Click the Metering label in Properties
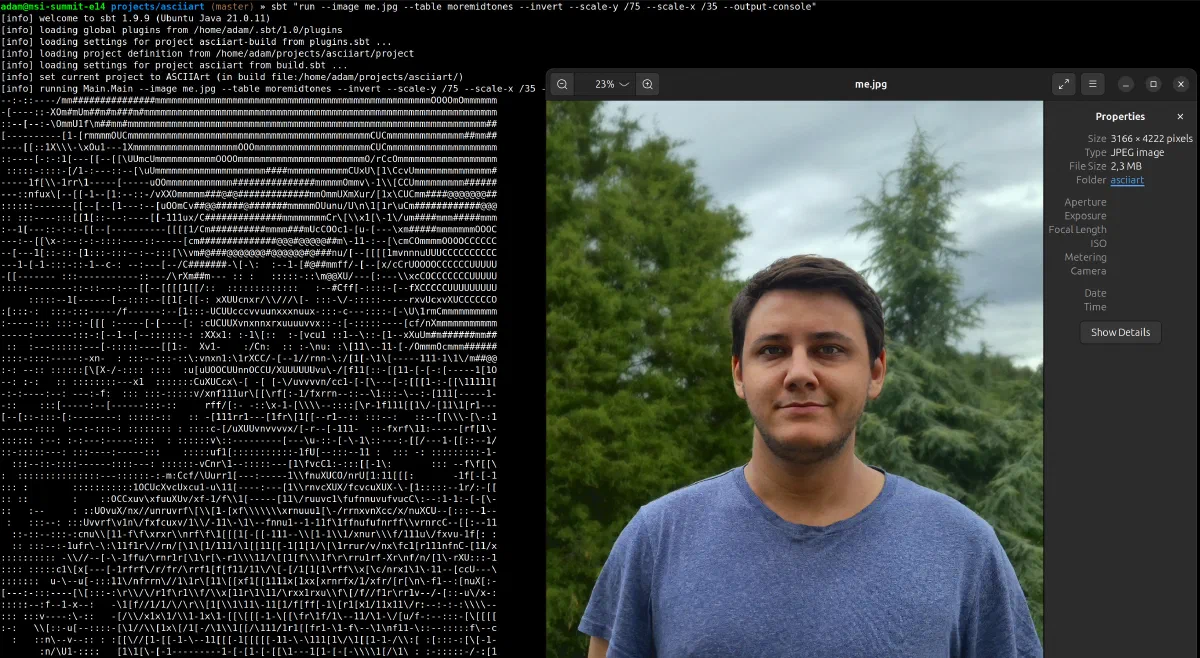The image size is (1200, 658). [1086, 257]
